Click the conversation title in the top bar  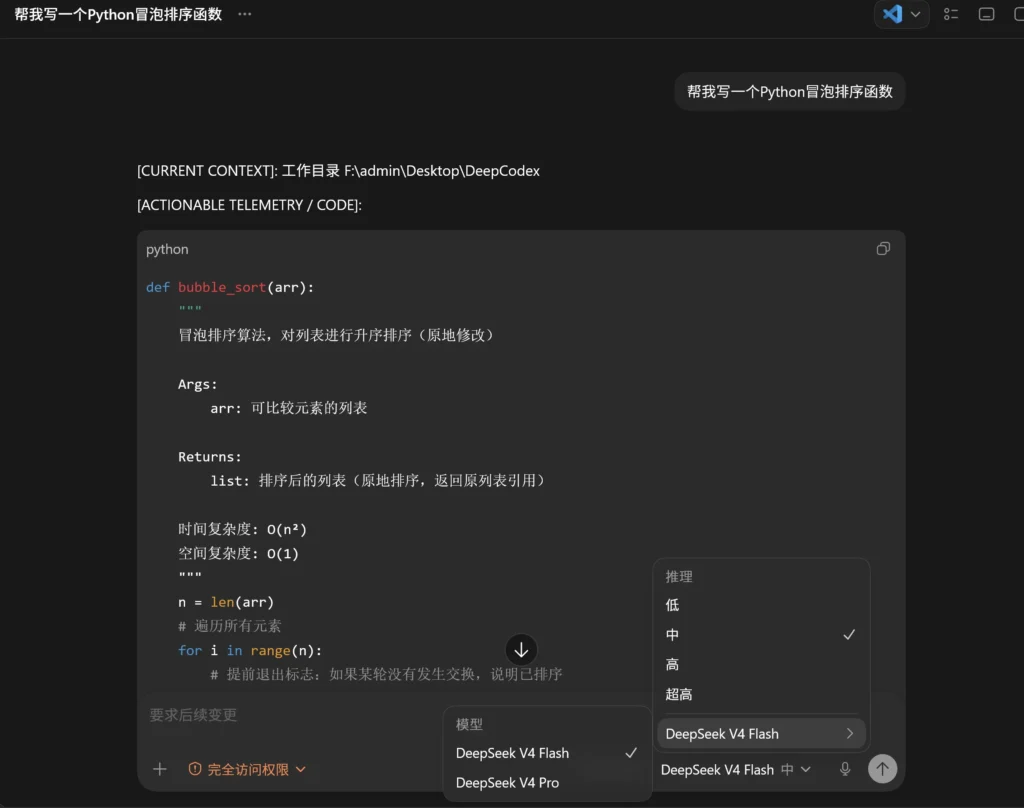point(118,14)
